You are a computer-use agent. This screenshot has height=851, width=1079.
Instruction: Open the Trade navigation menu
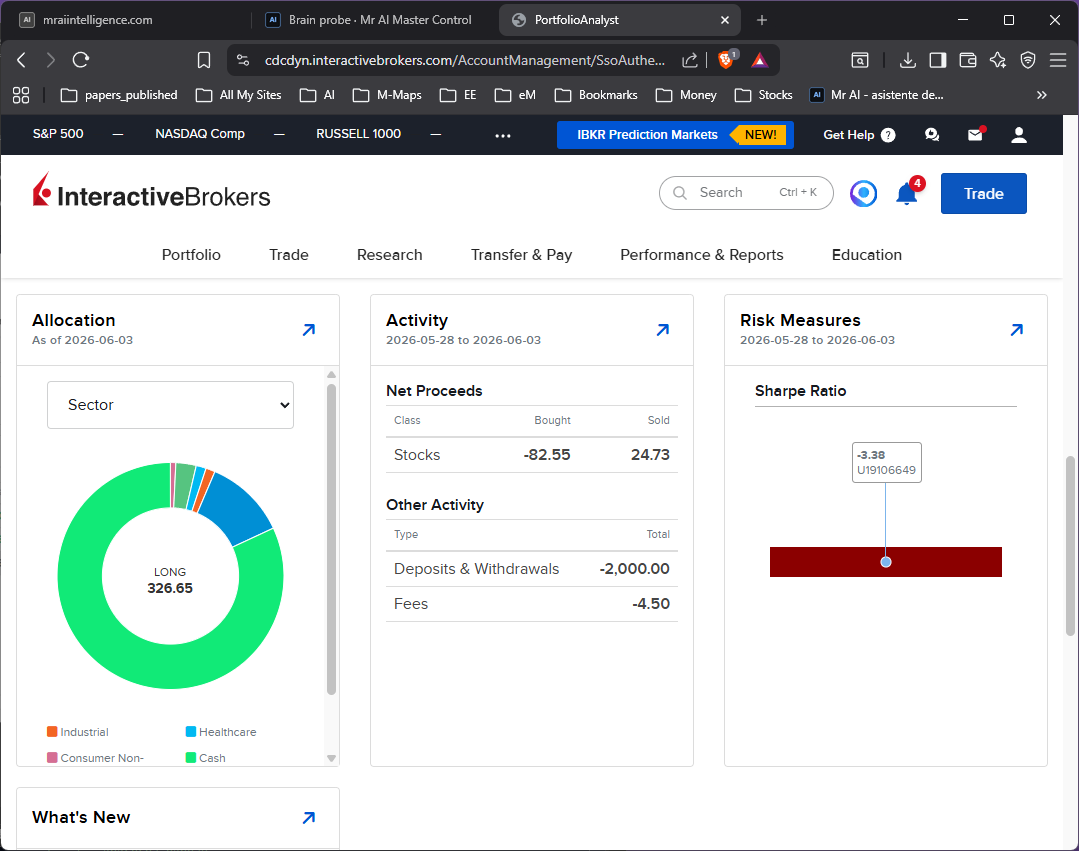coord(288,255)
